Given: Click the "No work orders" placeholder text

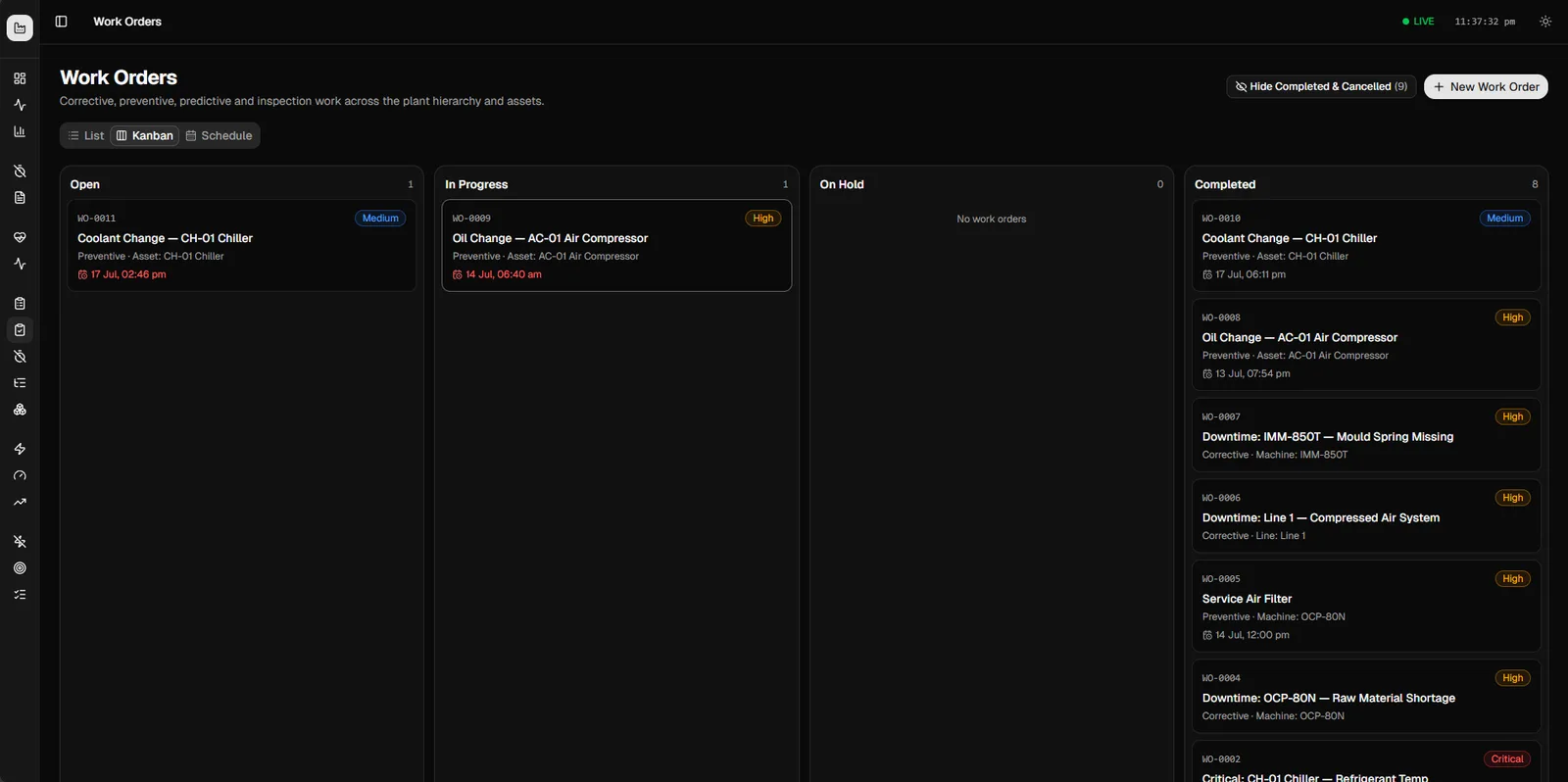Looking at the screenshot, I should (x=992, y=220).
